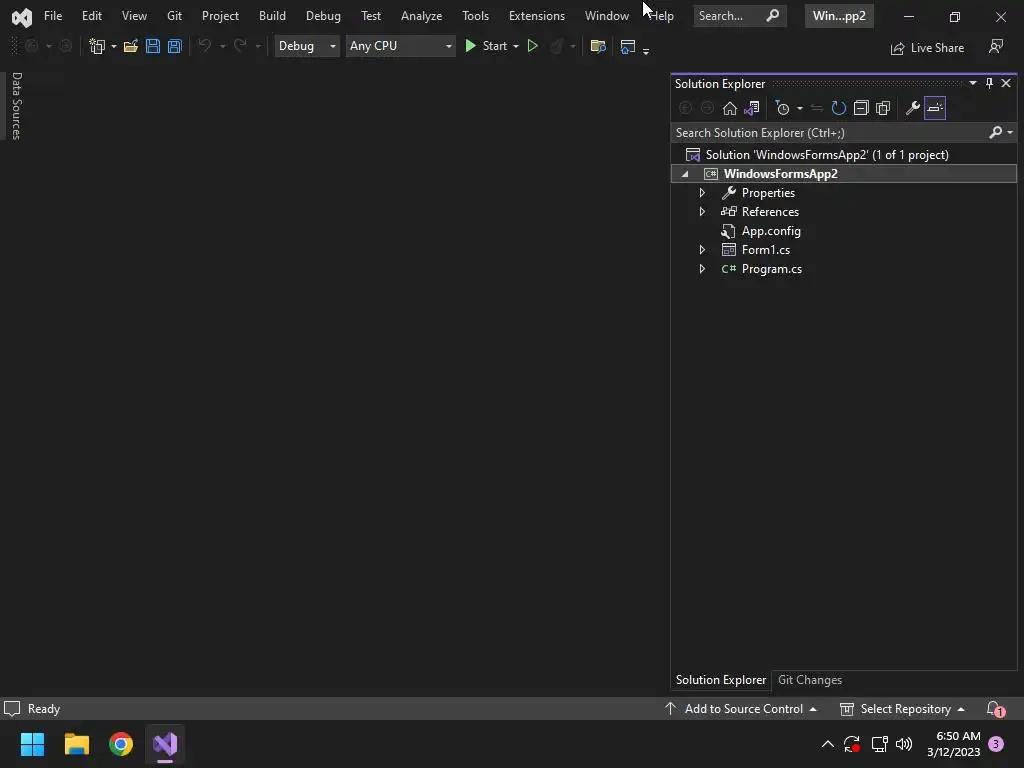The width and height of the screenshot is (1024, 768).
Task: Click the New Project toolbar icon
Action: coord(97,46)
